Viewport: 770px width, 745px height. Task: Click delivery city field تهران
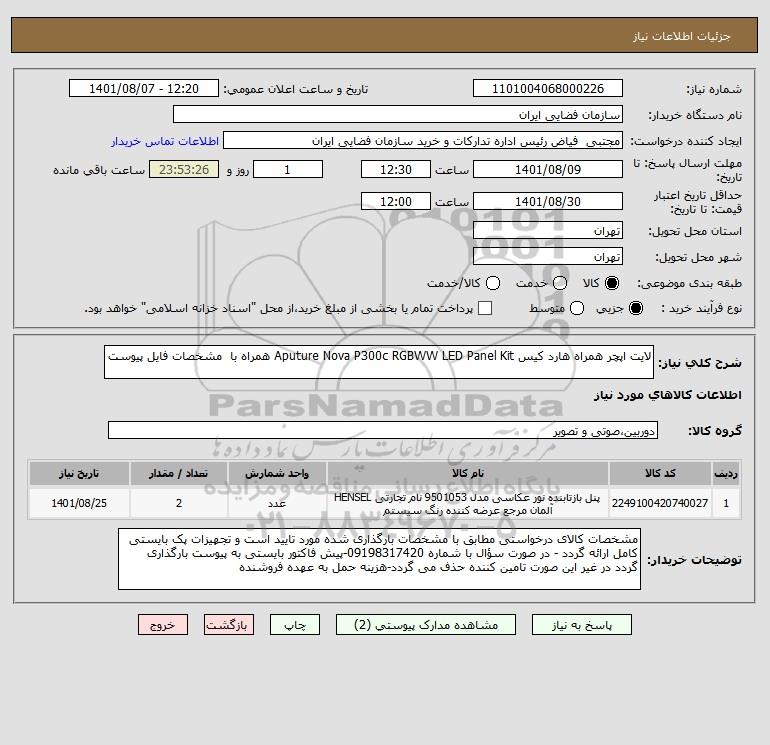(x=548, y=256)
